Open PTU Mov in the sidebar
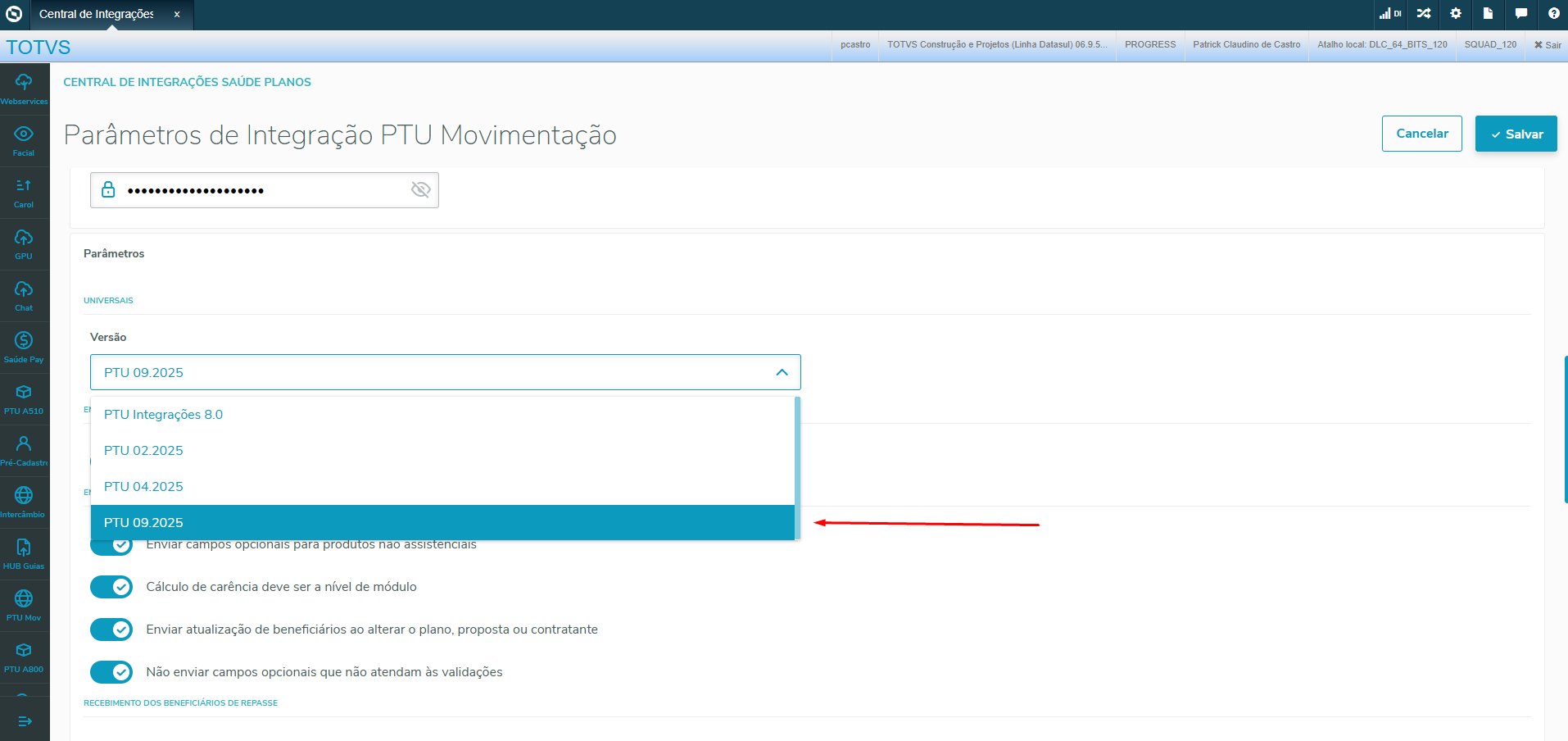 coord(24,606)
